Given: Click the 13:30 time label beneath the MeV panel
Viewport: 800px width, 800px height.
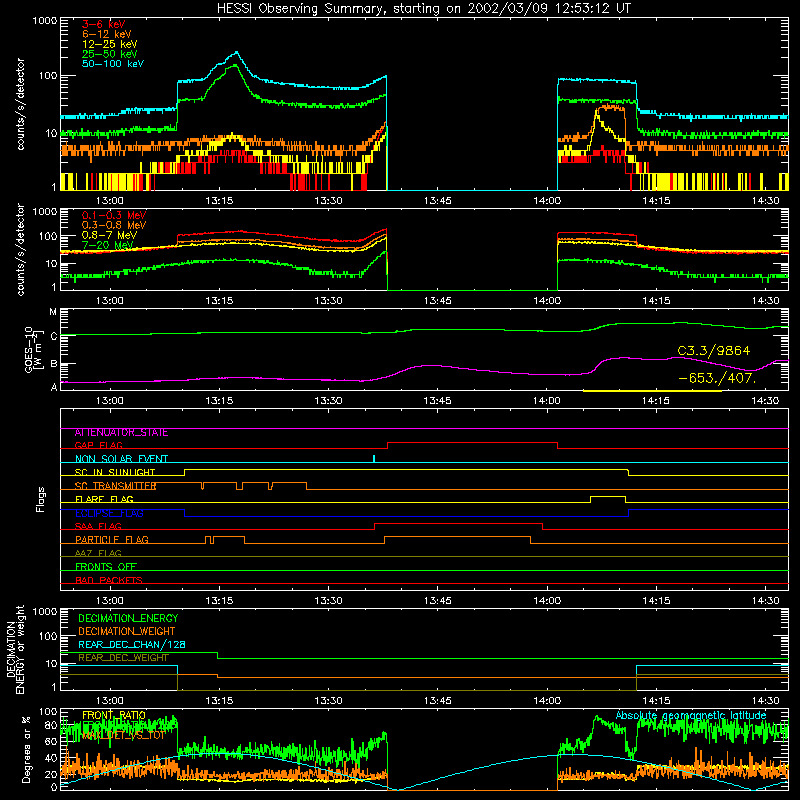Looking at the screenshot, I should (328, 301).
